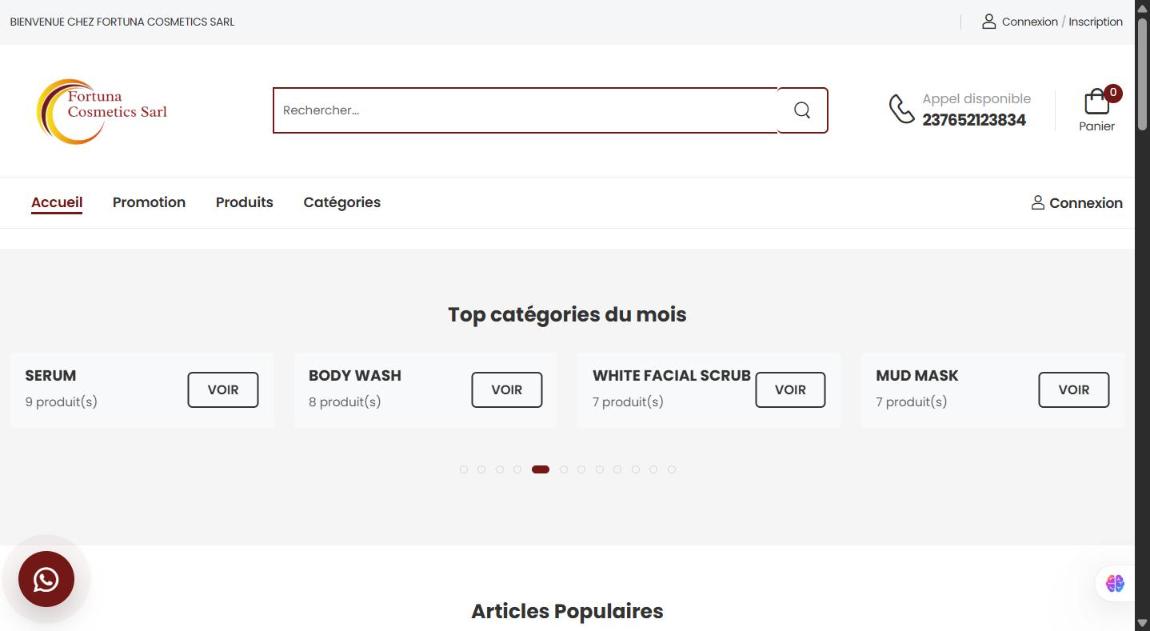Click the SERUM category title
1150x631 pixels.
[x=51, y=376]
